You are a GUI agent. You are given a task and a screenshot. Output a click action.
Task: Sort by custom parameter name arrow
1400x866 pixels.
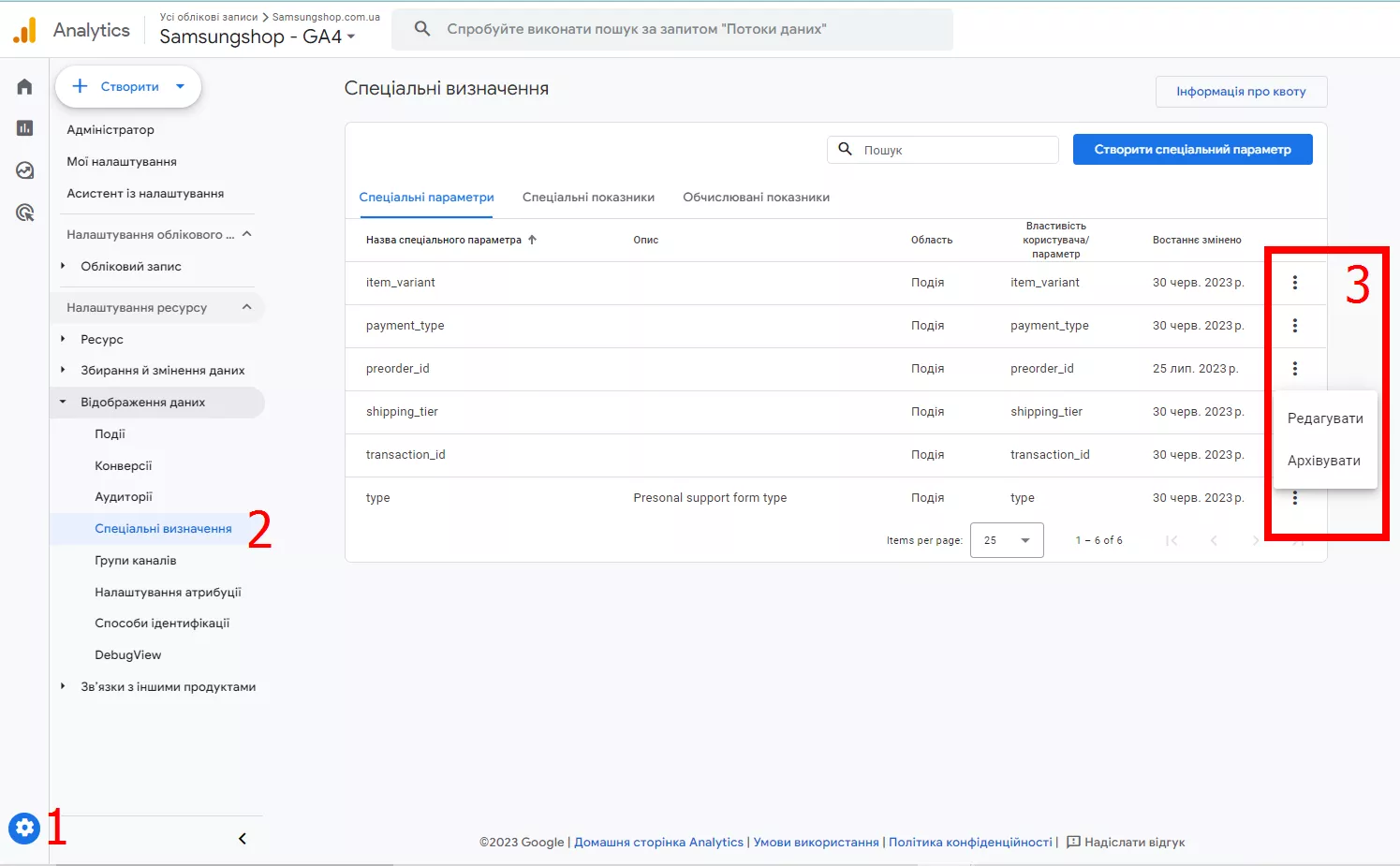click(x=532, y=240)
